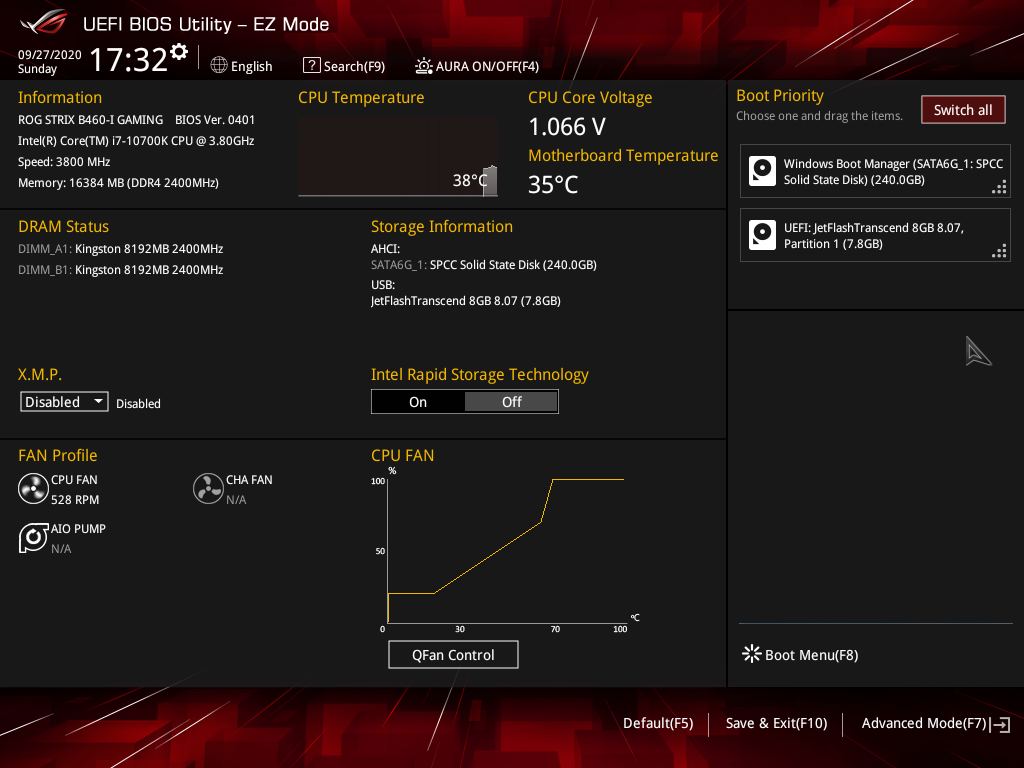The height and width of the screenshot is (768, 1024).
Task: Open date and time settings gear
Action: (179, 52)
